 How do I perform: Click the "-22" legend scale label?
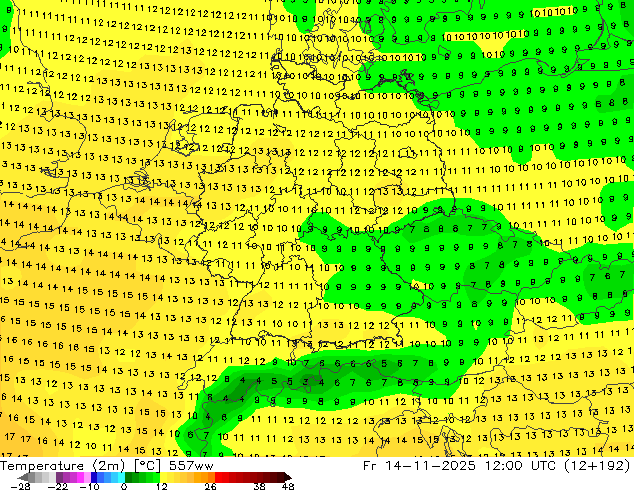[57, 486]
